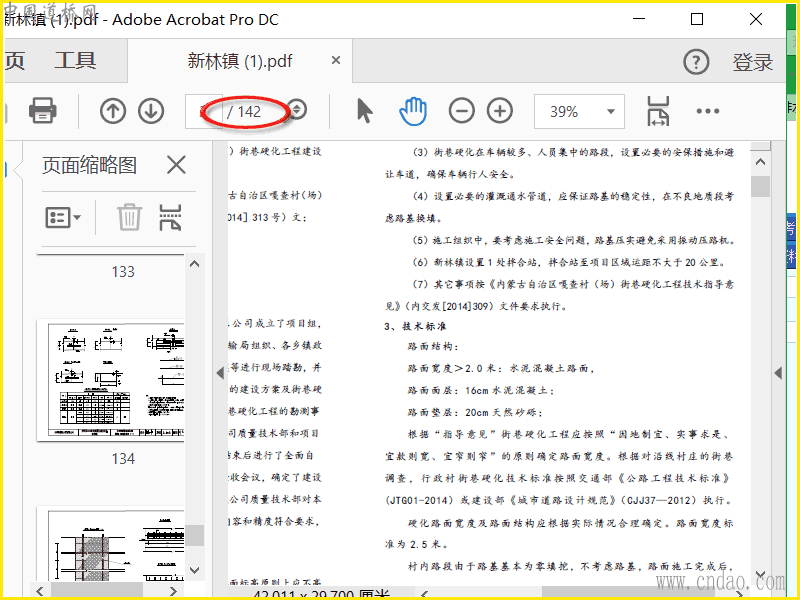Delete selected page with trash icon
This screenshot has height=600, width=800.
click(x=129, y=217)
